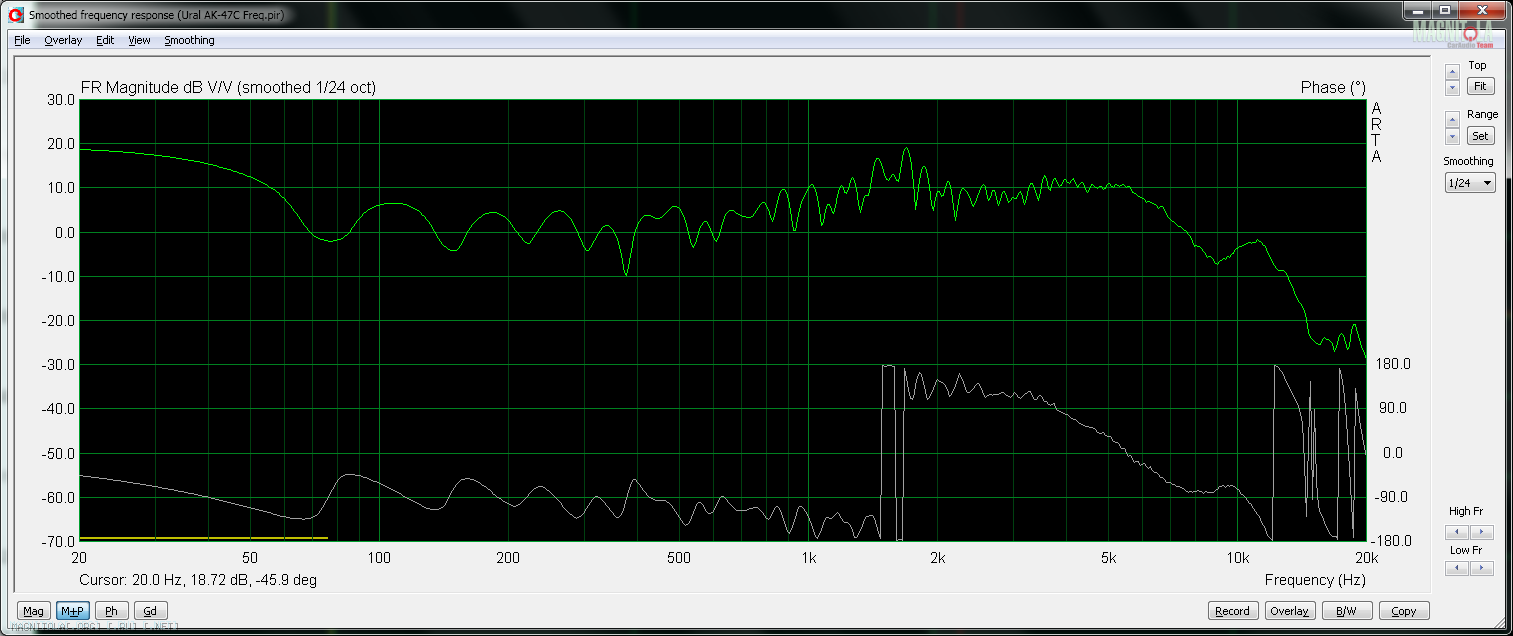Close the Smoothed frequency response window
1513x636 pixels.
coord(1483,9)
